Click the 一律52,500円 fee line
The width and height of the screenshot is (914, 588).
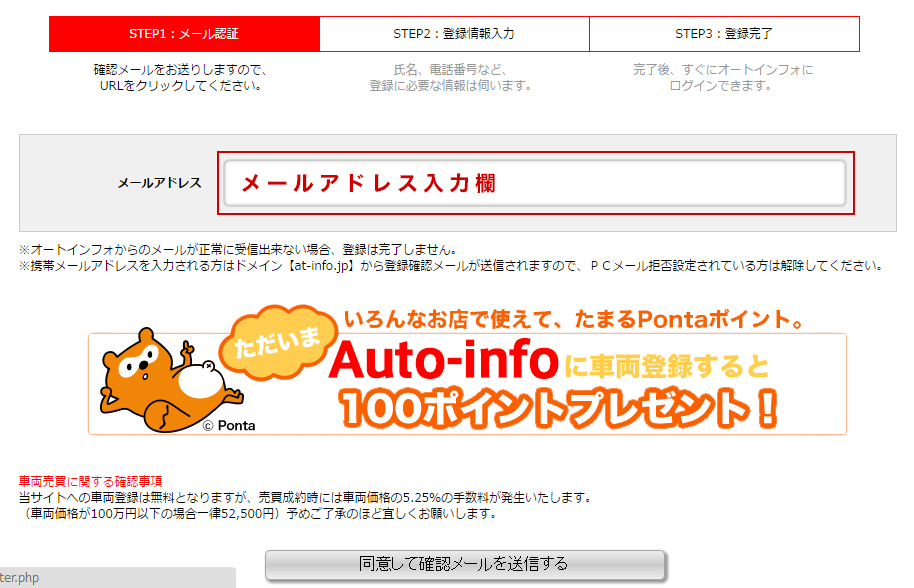(258, 513)
